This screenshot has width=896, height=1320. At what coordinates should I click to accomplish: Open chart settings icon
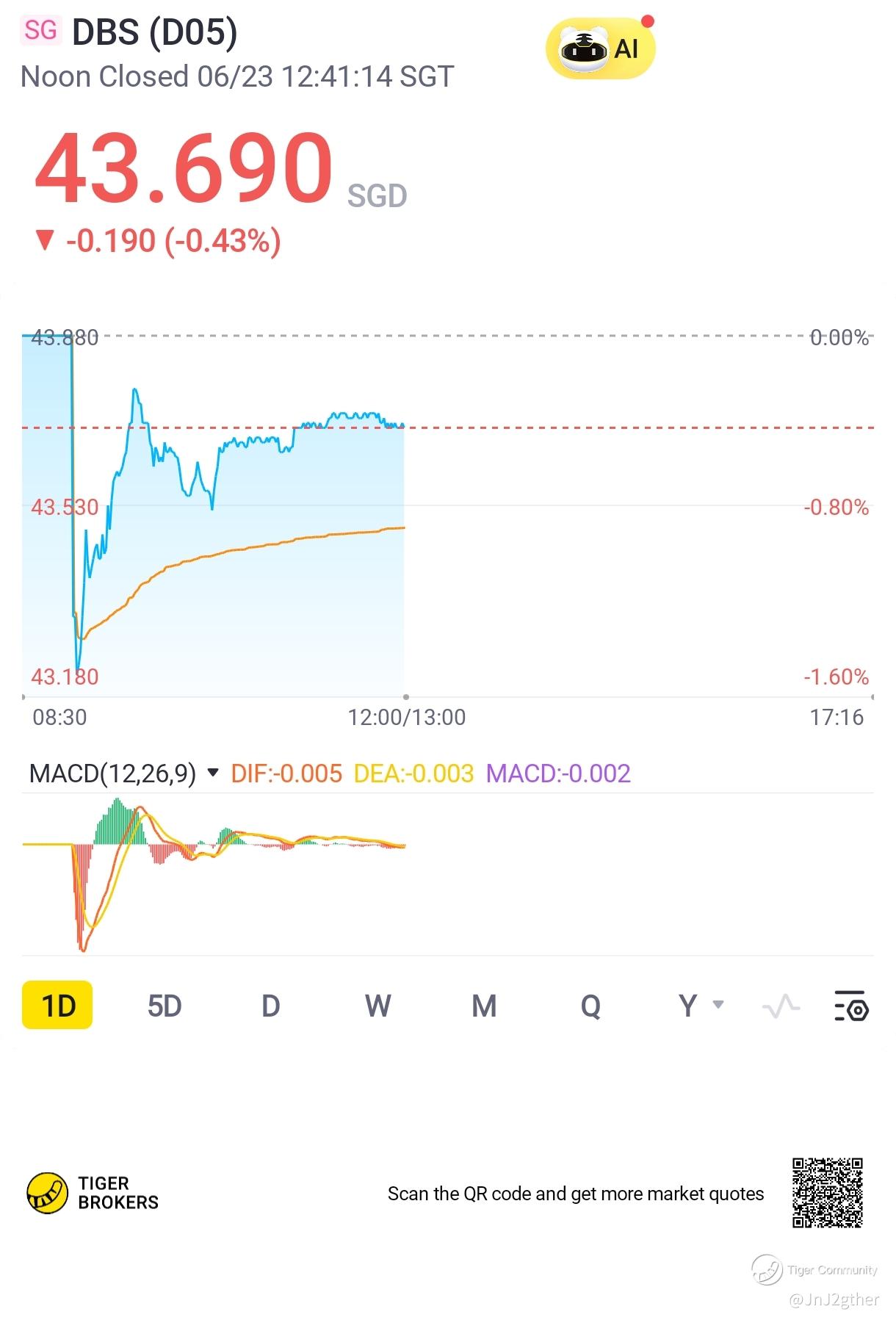click(x=852, y=1006)
